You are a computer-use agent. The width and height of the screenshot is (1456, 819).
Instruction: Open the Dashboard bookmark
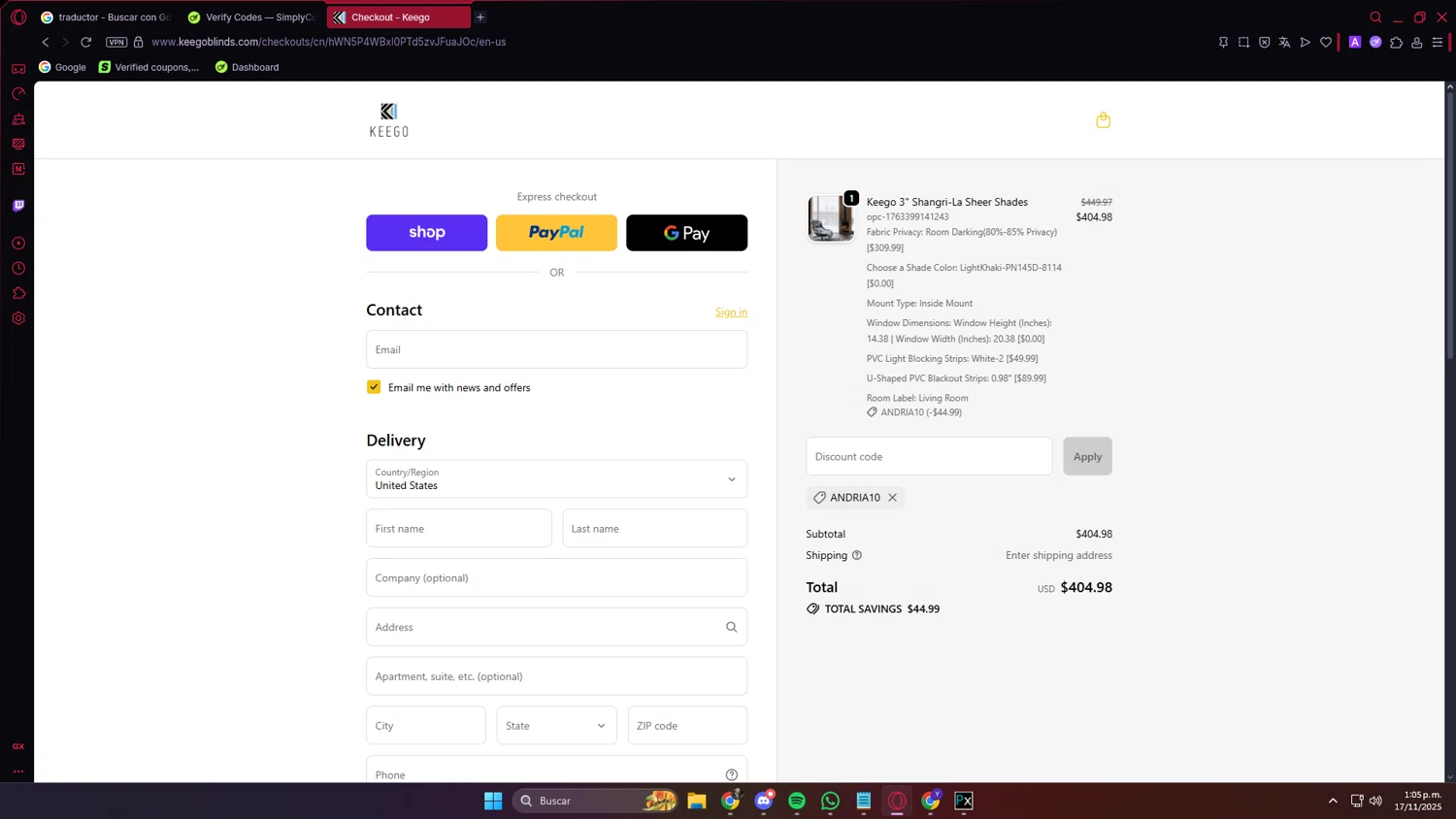click(247, 67)
